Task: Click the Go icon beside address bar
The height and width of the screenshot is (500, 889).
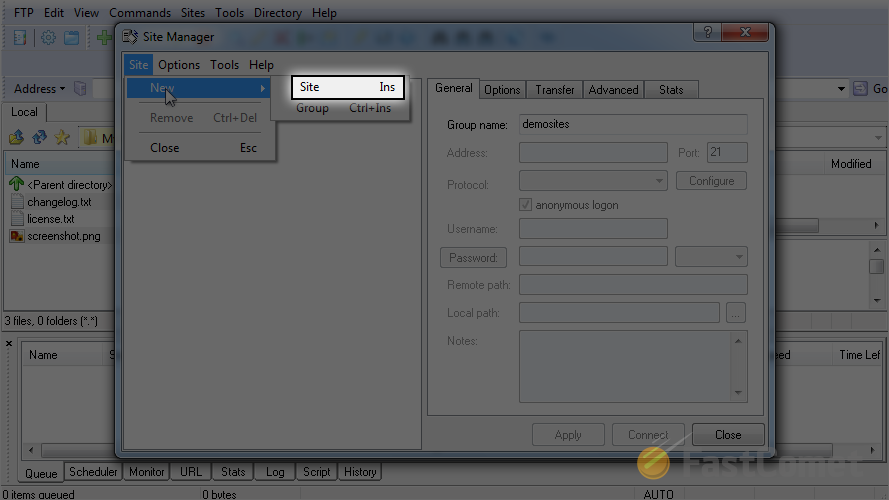Action: [860, 89]
